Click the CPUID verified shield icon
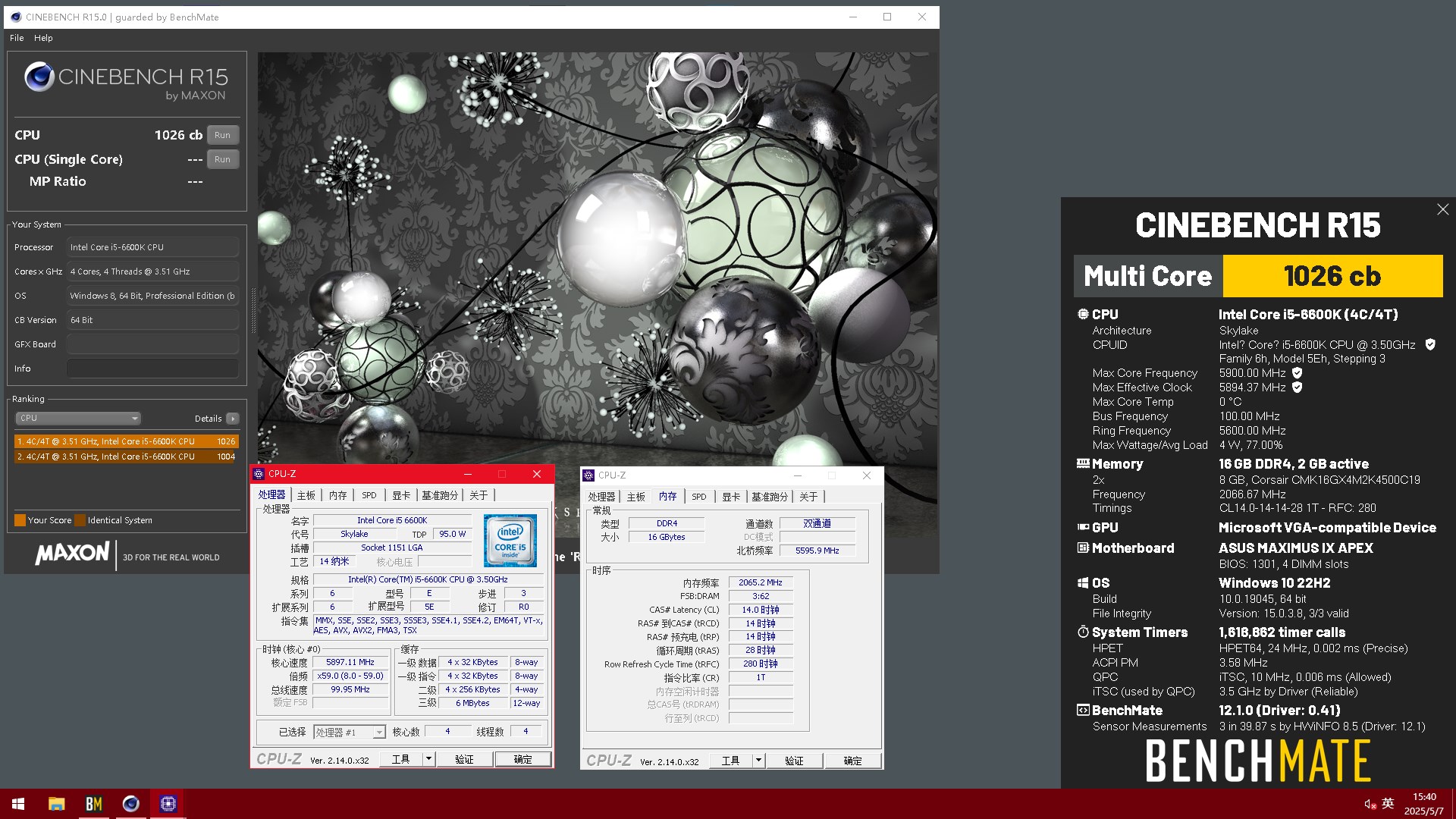Image resolution: width=1456 pixels, height=819 pixels. click(x=1430, y=344)
